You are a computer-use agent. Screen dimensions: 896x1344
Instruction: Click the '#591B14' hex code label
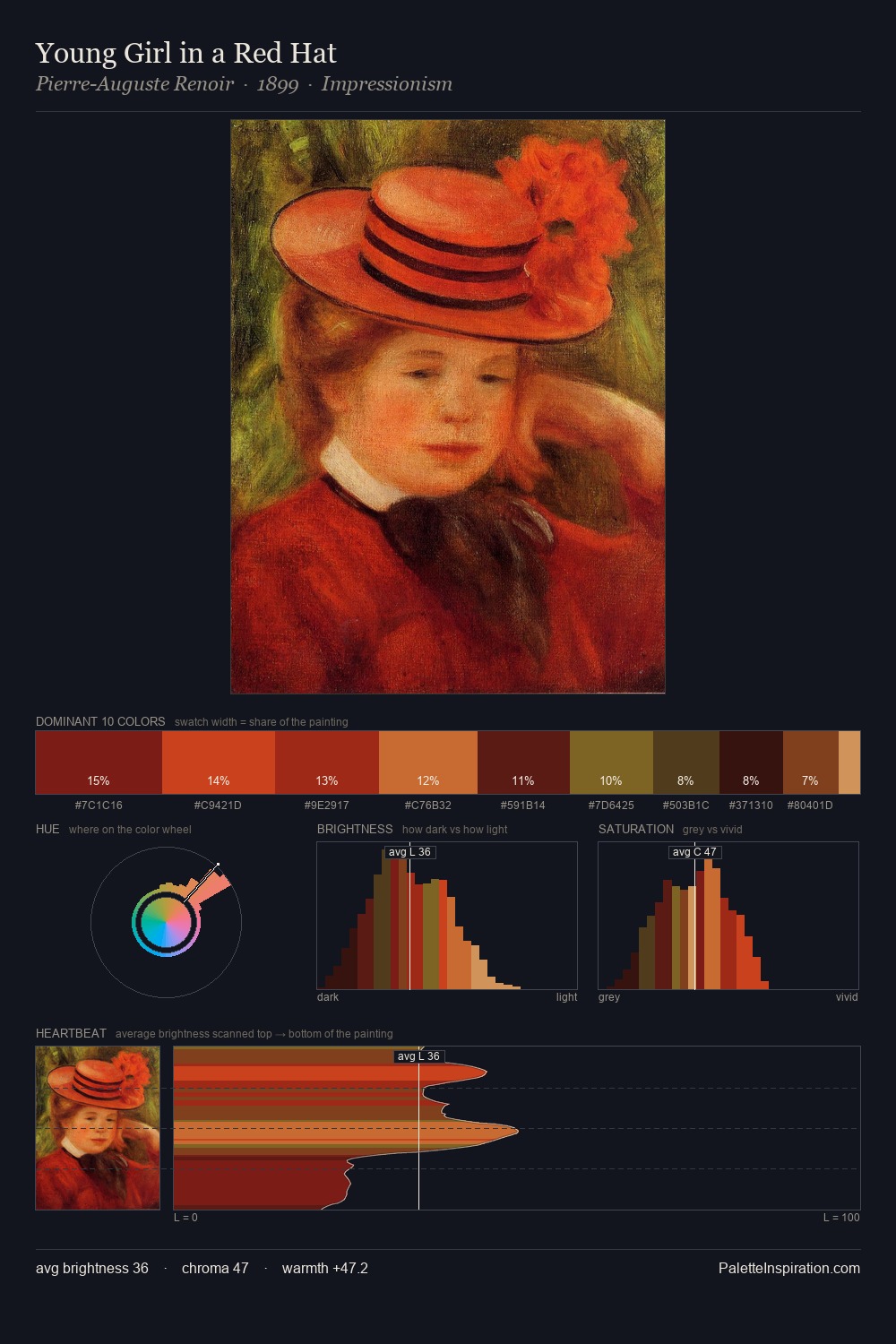pyautogui.click(x=523, y=806)
